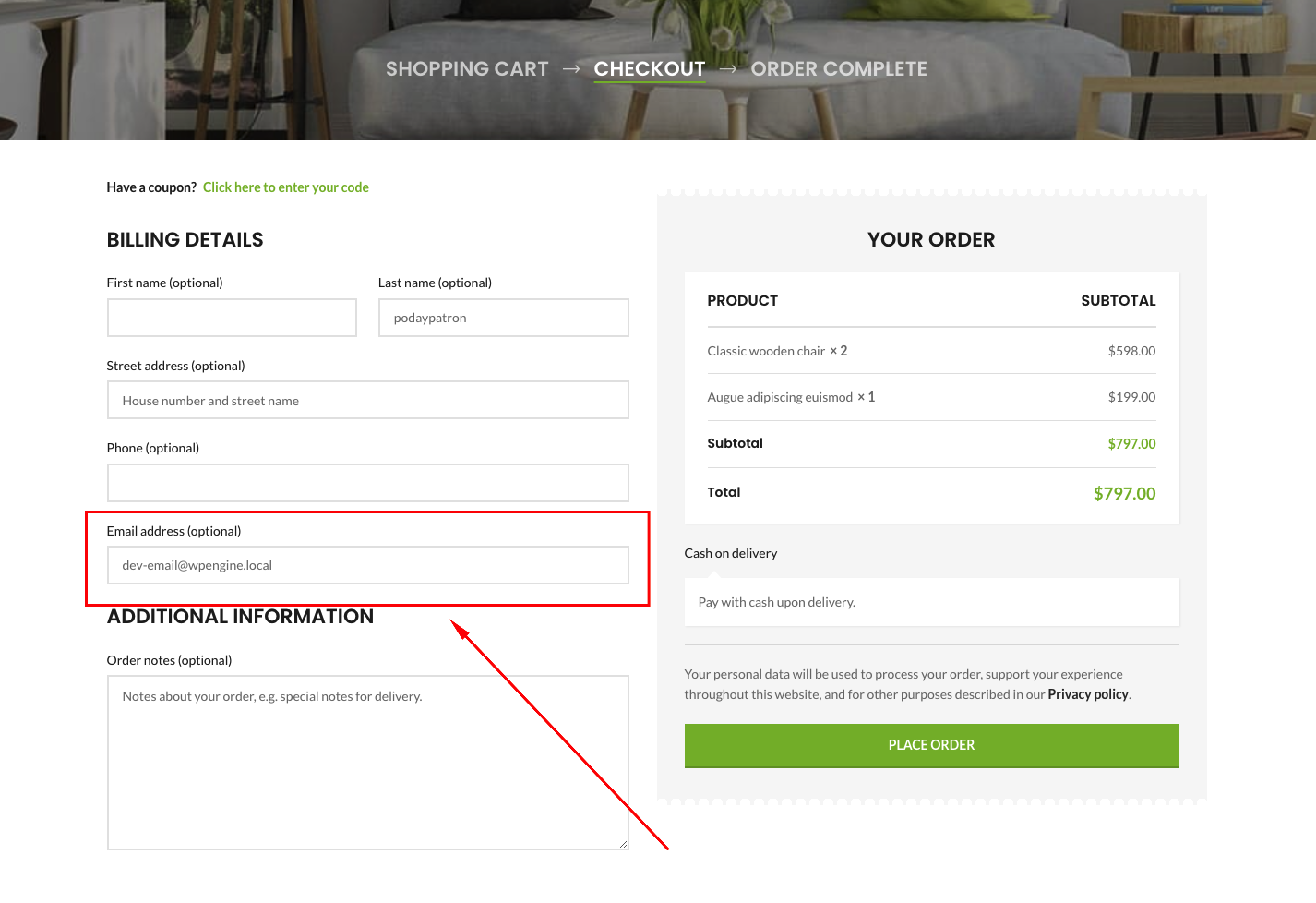The image size is (1316, 903).
Task: Click the Last name input field
Action: [x=503, y=318]
